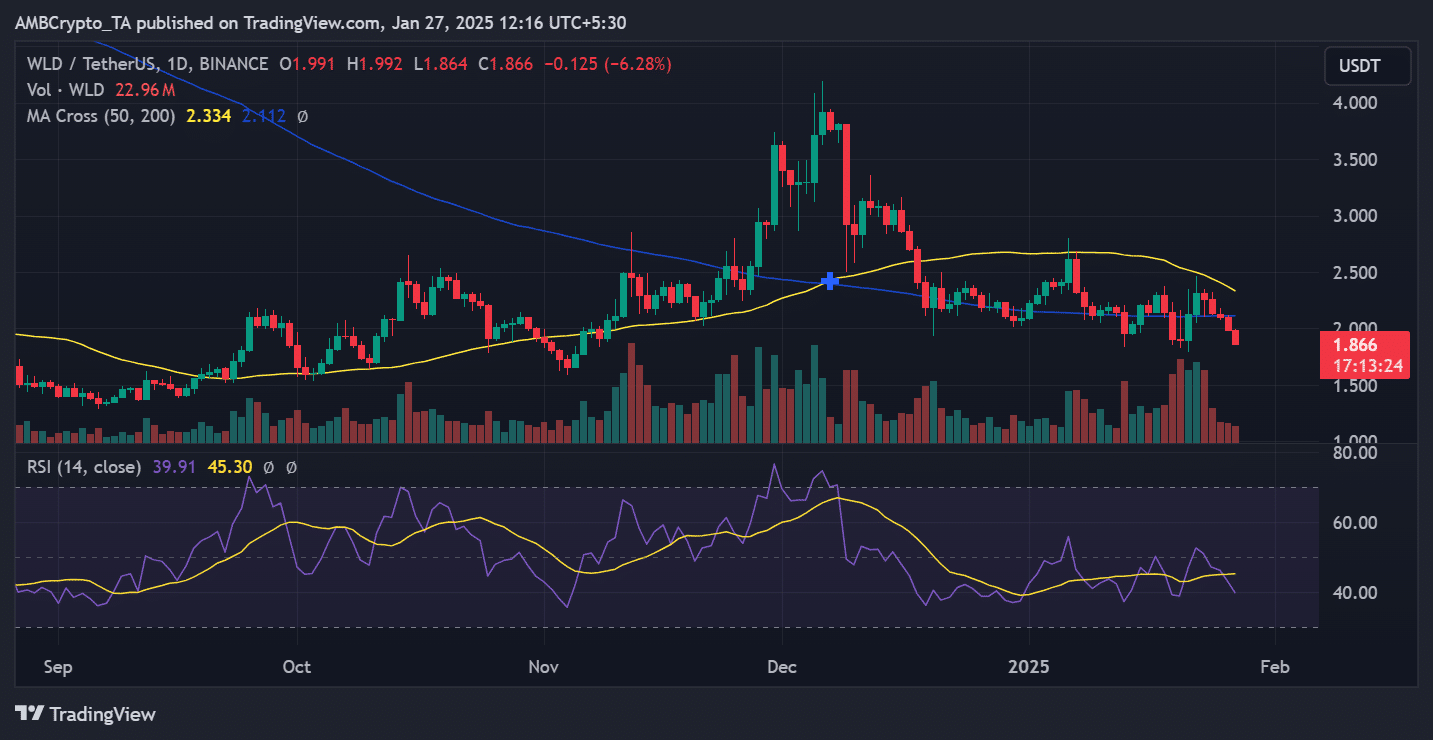This screenshot has width=1433, height=740.
Task: Click the first Ø source icon in the RSI legend
Action: [269, 466]
